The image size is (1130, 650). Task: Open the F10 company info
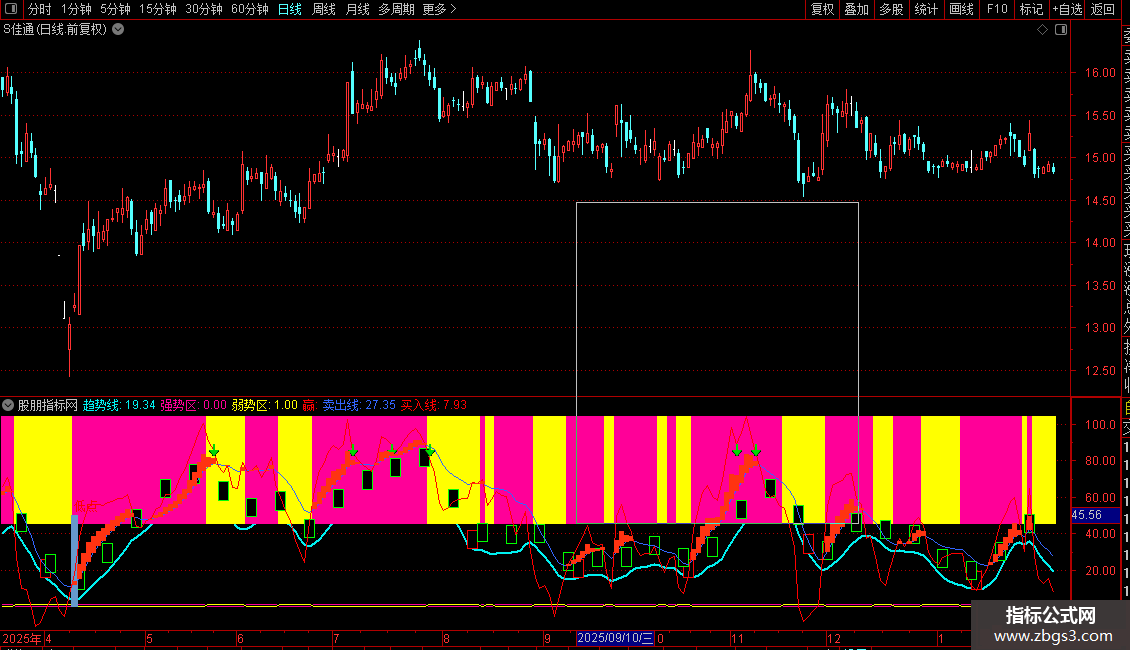click(997, 9)
